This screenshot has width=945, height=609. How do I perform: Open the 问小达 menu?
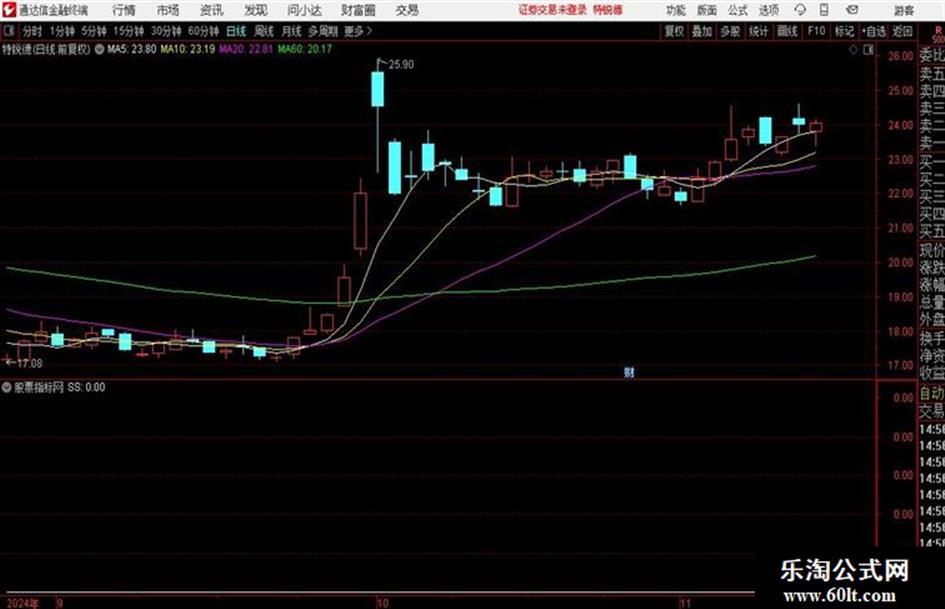tap(304, 10)
